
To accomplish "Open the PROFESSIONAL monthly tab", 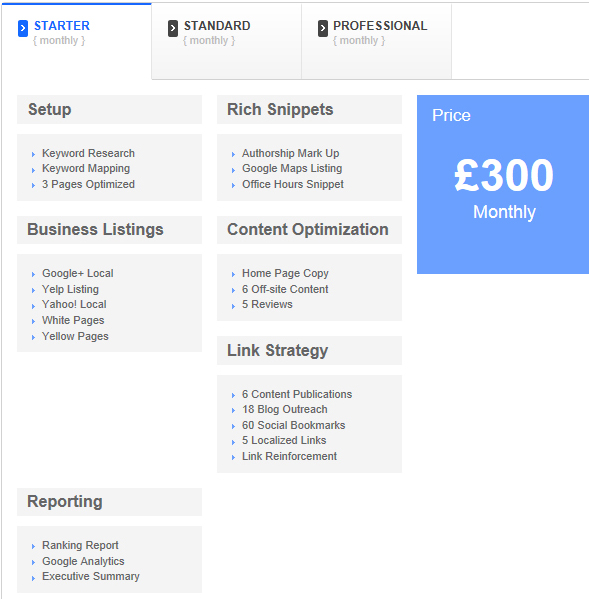I will (x=377, y=41).
